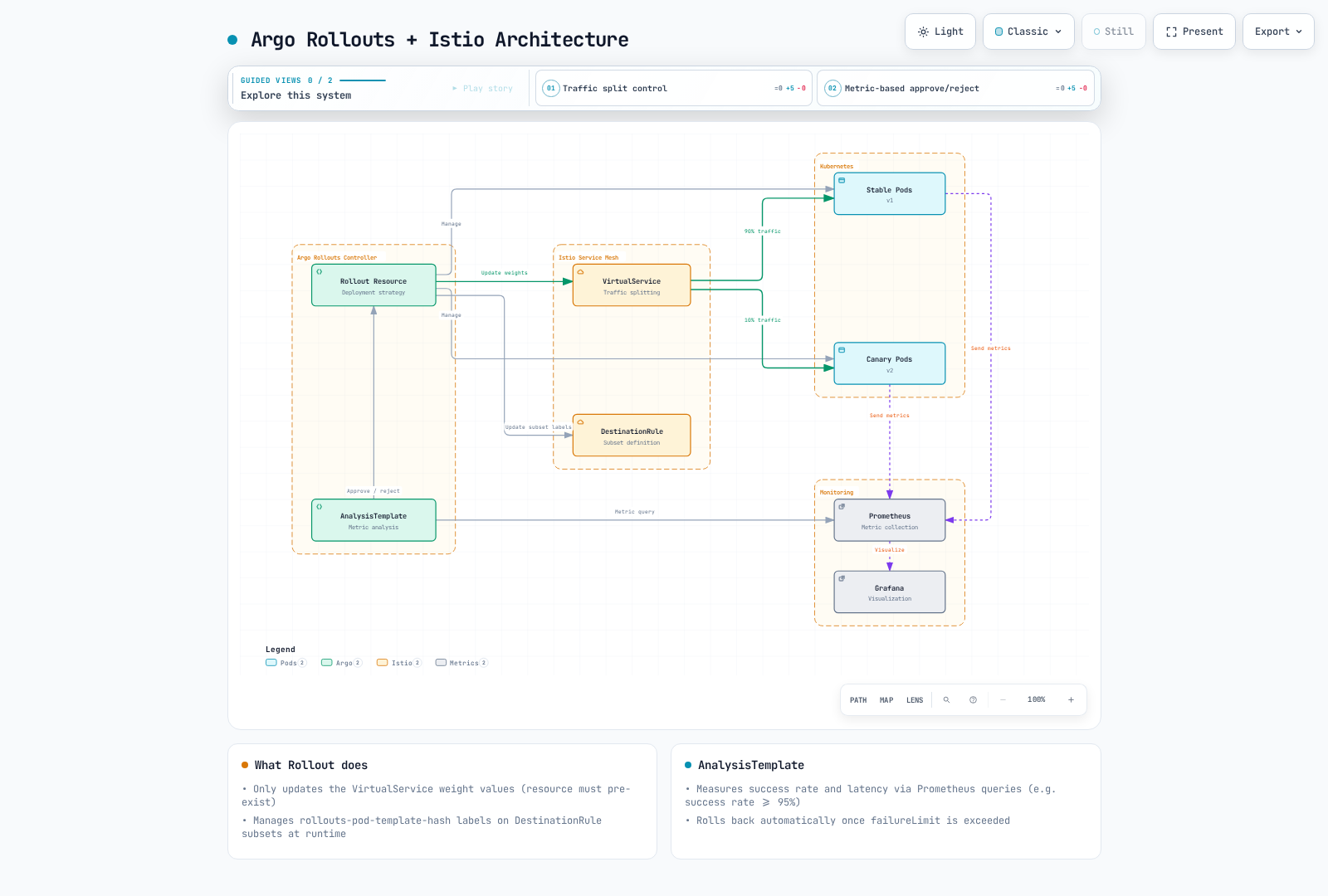The height and width of the screenshot is (896, 1328).
Task: Click the DestinationRule node icon
Action: pos(580,421)
